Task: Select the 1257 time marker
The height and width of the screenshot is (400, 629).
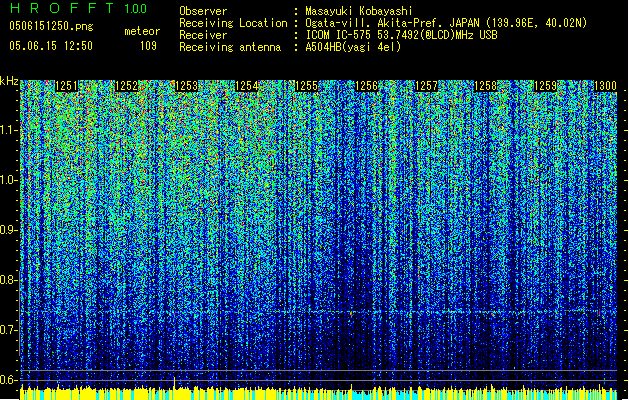Action: pyautogui.click(x=427, y=87)
